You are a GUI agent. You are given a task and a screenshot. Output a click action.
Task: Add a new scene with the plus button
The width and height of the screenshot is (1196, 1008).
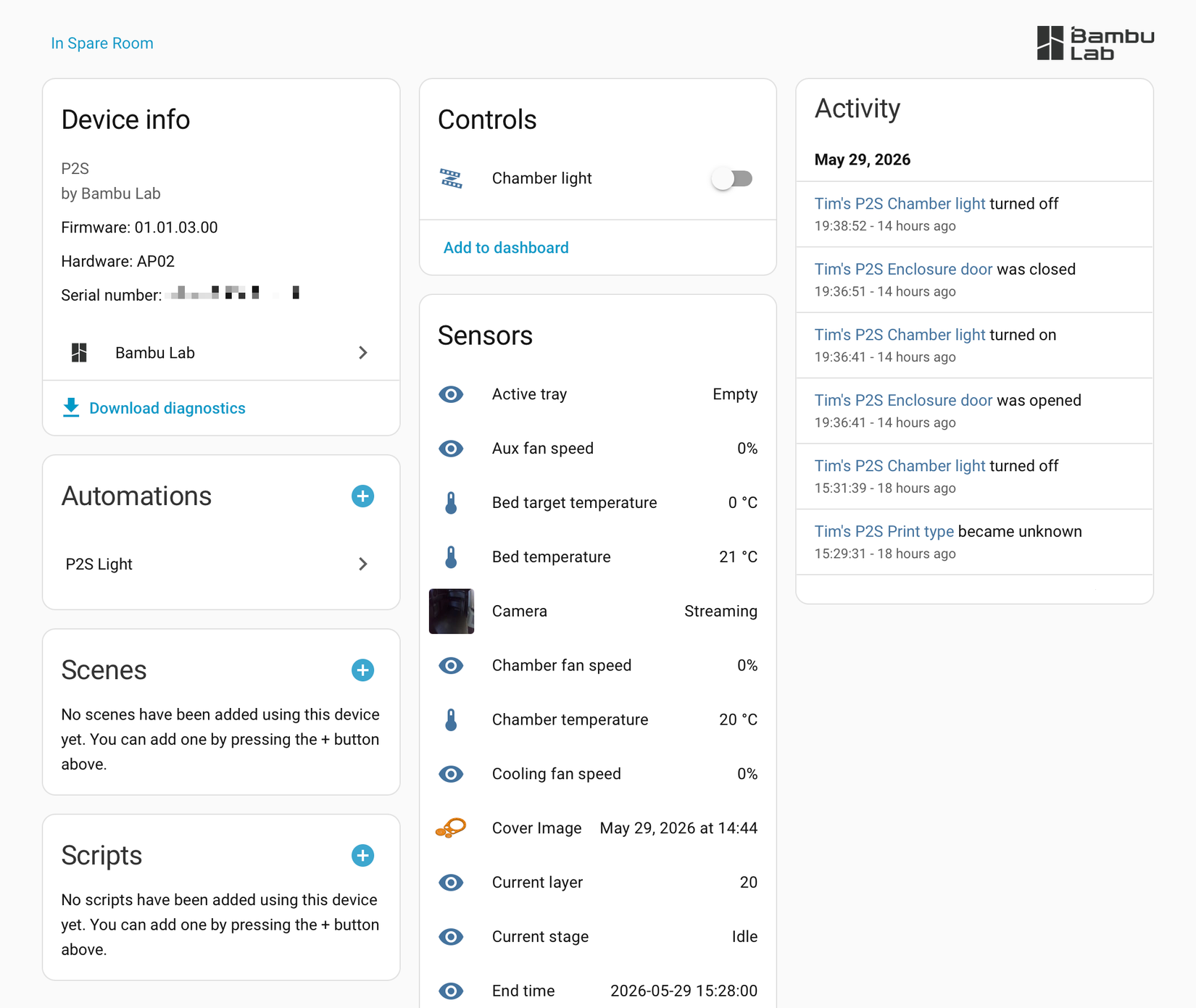point(362,670)
